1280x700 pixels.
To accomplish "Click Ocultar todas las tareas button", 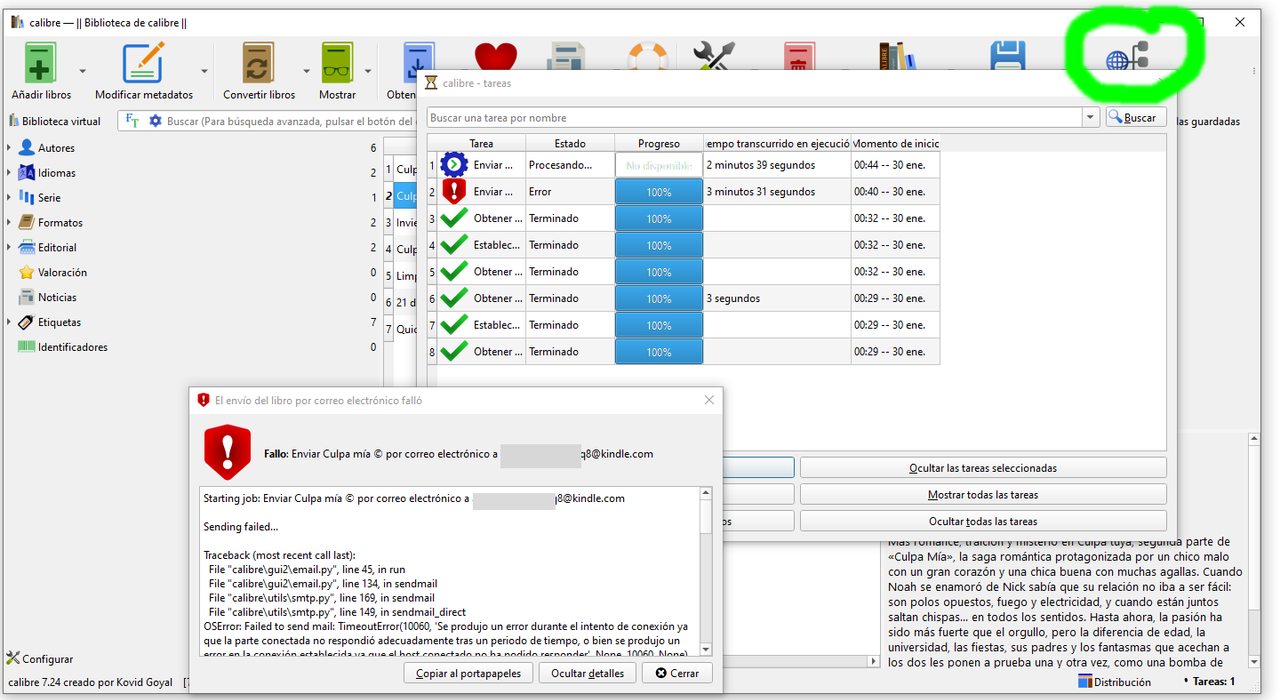I will click(x=983, y=521).
